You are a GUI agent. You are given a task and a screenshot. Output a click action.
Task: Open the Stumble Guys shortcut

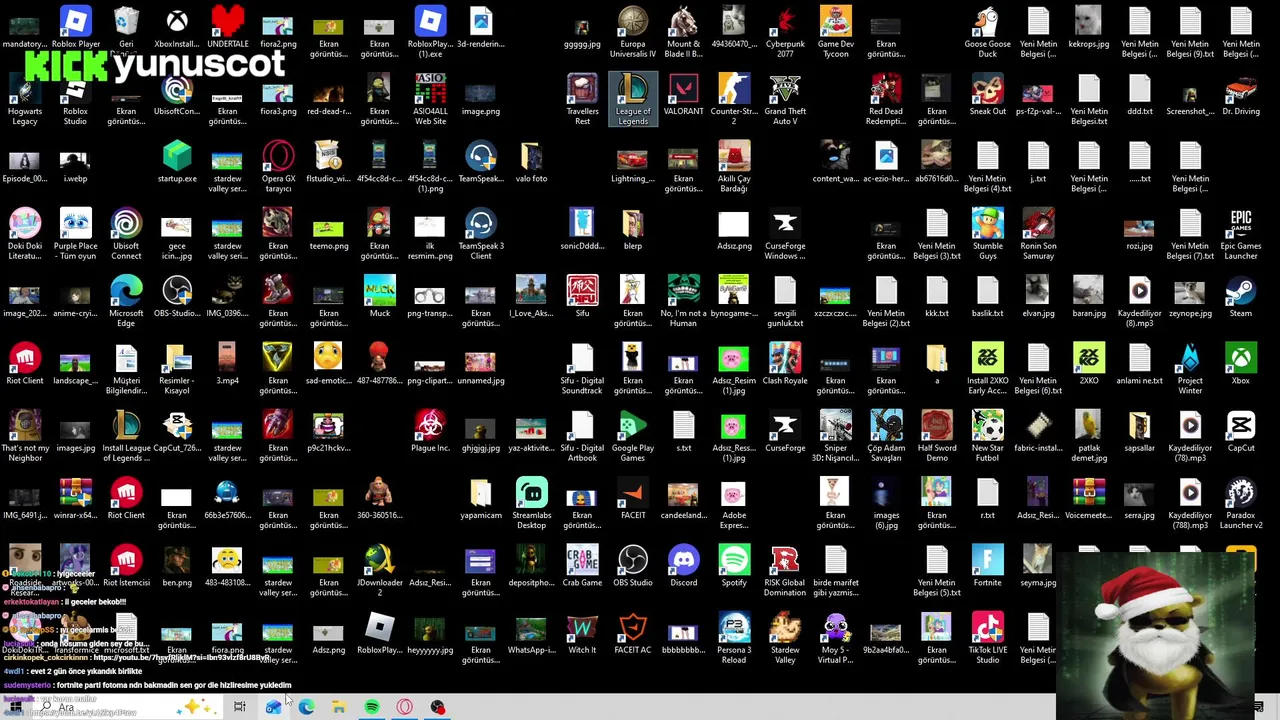(x=987, y=235)
